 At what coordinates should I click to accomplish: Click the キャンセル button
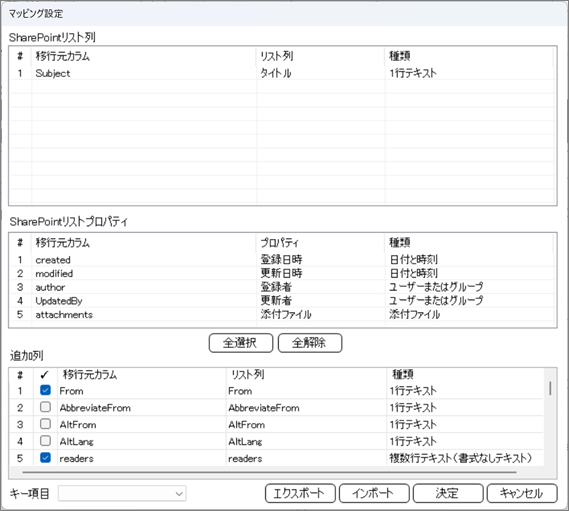pos(522,494)
